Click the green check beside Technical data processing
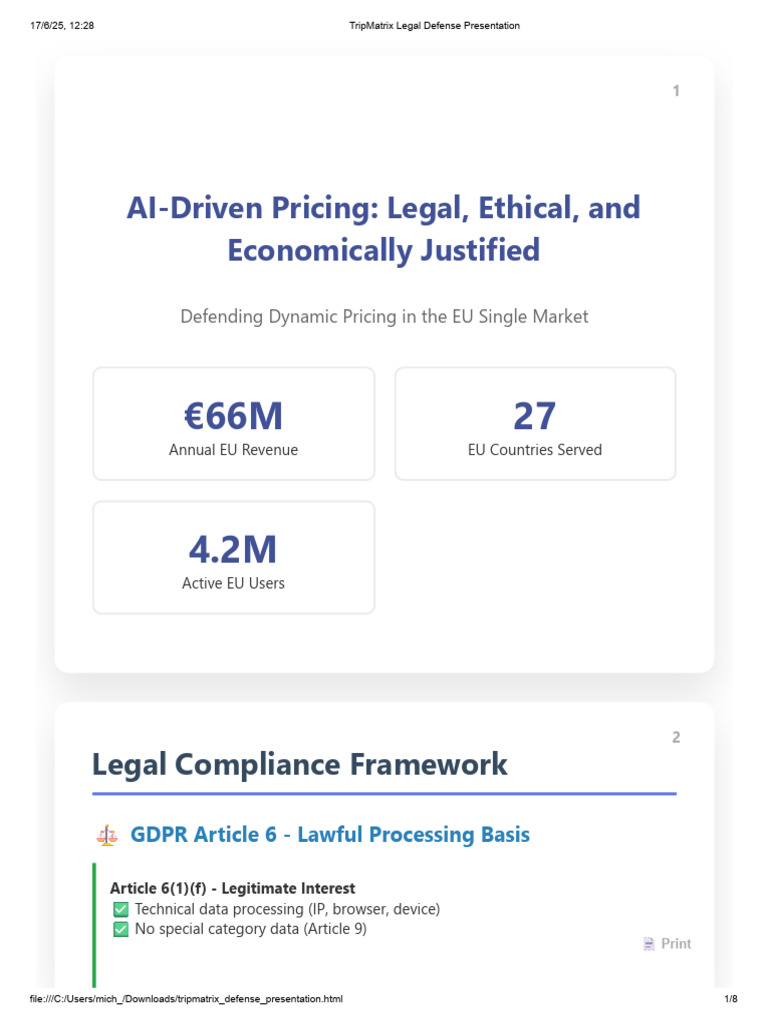 (121, 909)
